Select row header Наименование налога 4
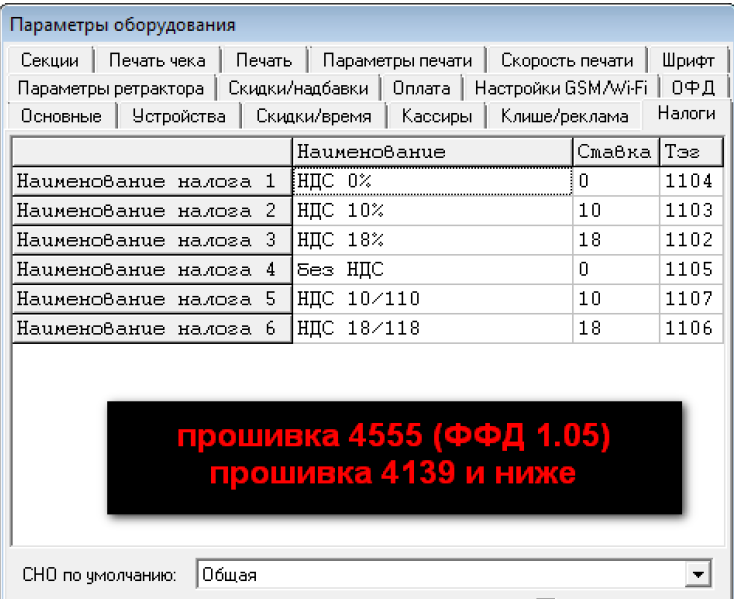This screenshot has width=734, height=599. [152, 270]
